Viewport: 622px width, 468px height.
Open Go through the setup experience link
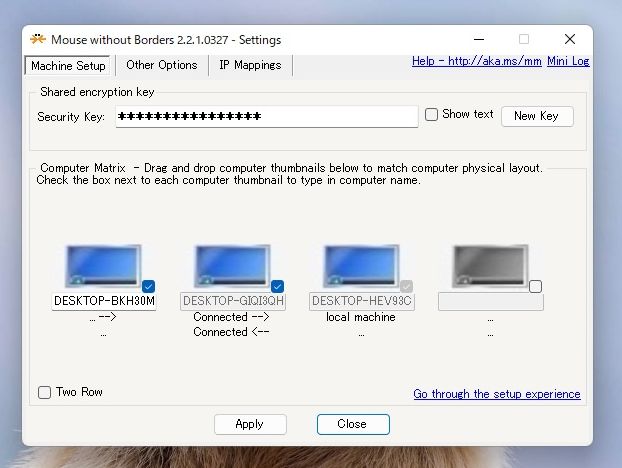[497, 394]
